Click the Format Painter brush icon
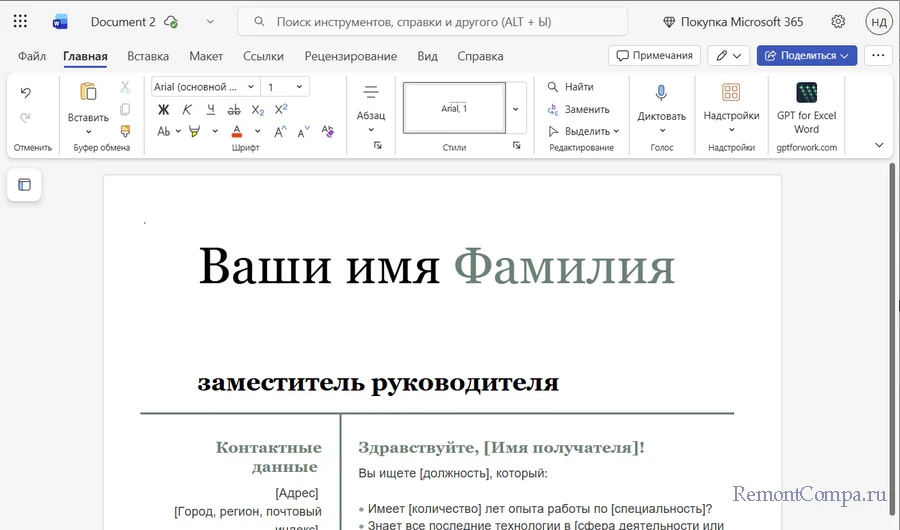Screen dimensions: 900x530 pyautogui.click(x=125, y=131)
